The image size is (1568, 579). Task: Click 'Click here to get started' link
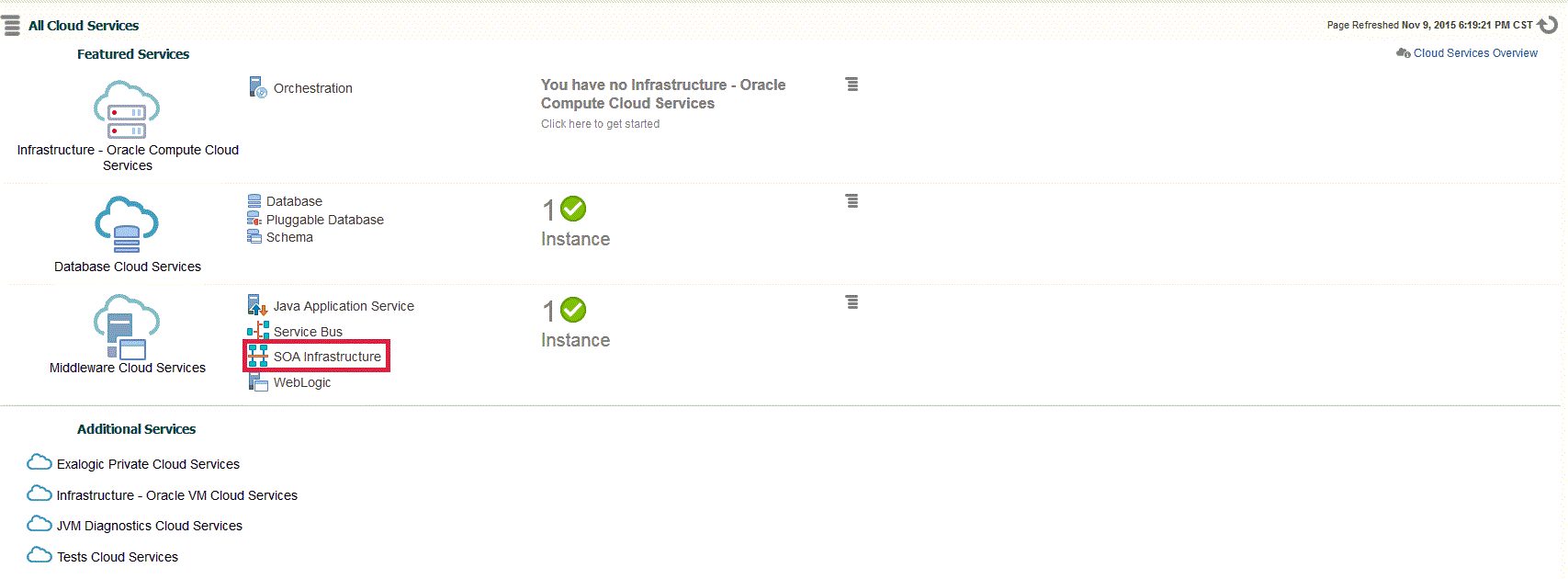coord(600,124)
